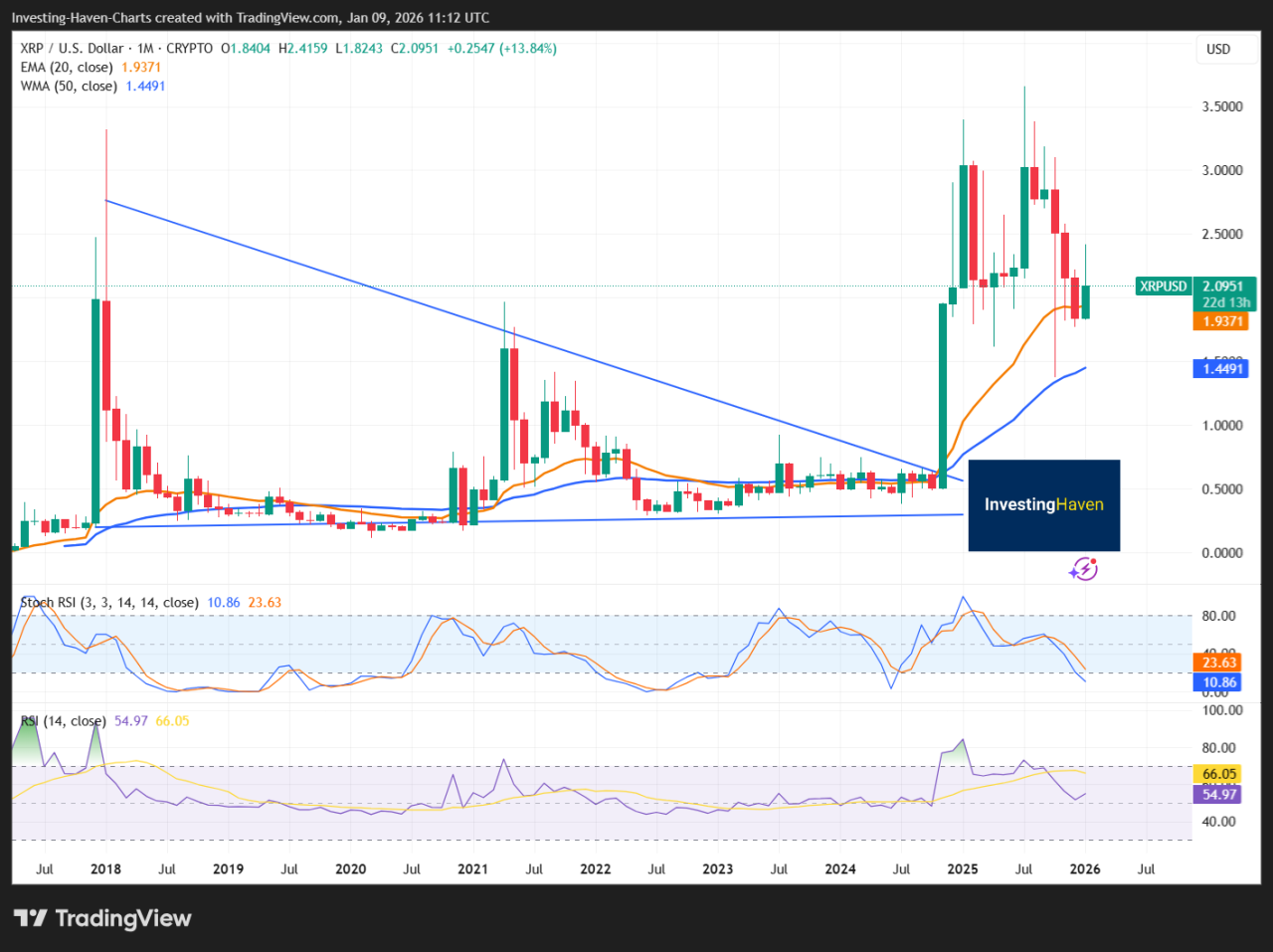Screen dimensions: 1273x952
Task: Click the purple AI flash icon with red dot
Action: (1083, 568)
